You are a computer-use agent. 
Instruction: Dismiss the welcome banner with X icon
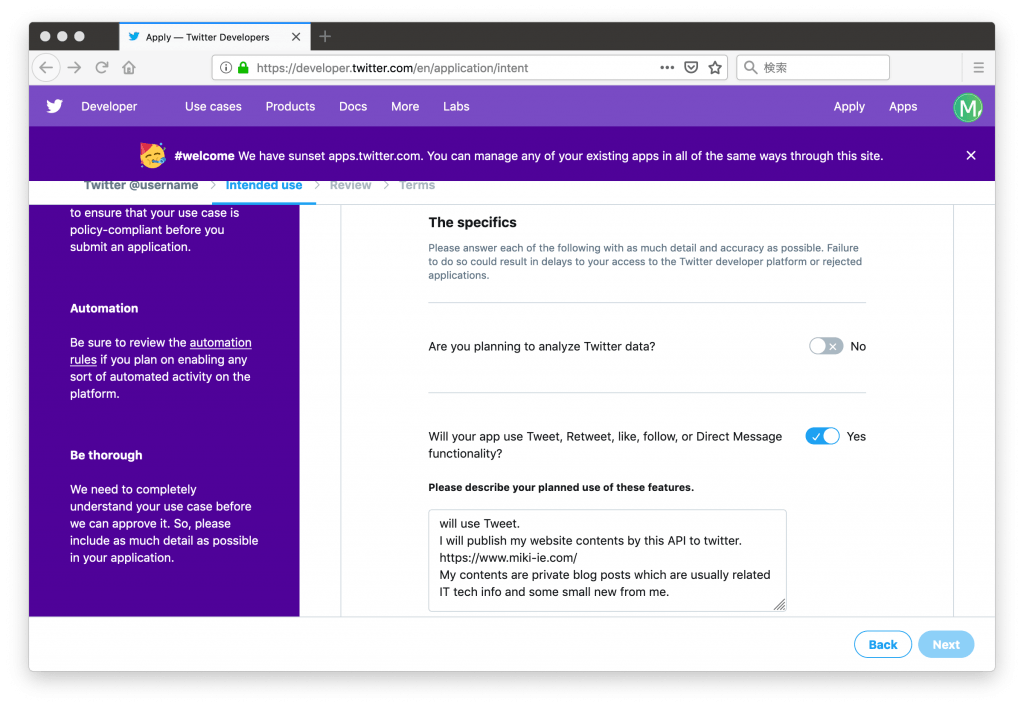click(971, 155)
